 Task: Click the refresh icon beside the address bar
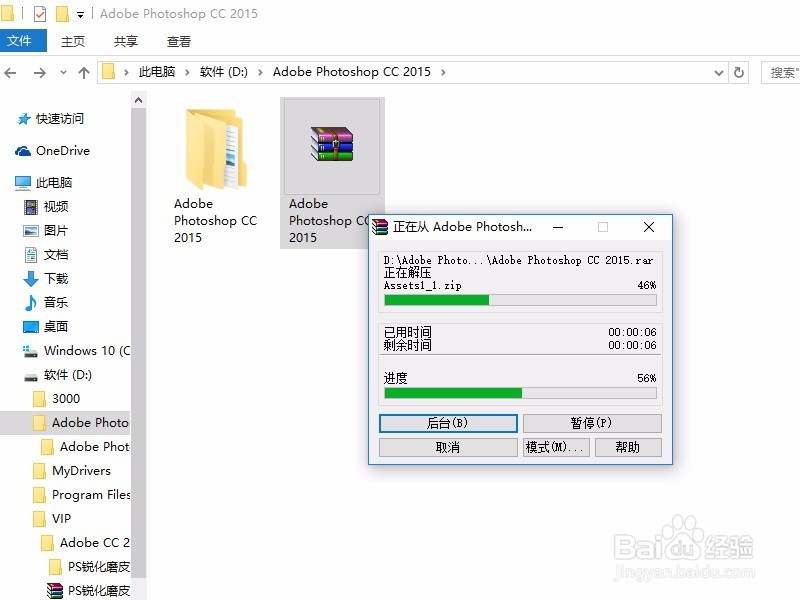click(739, 71)
